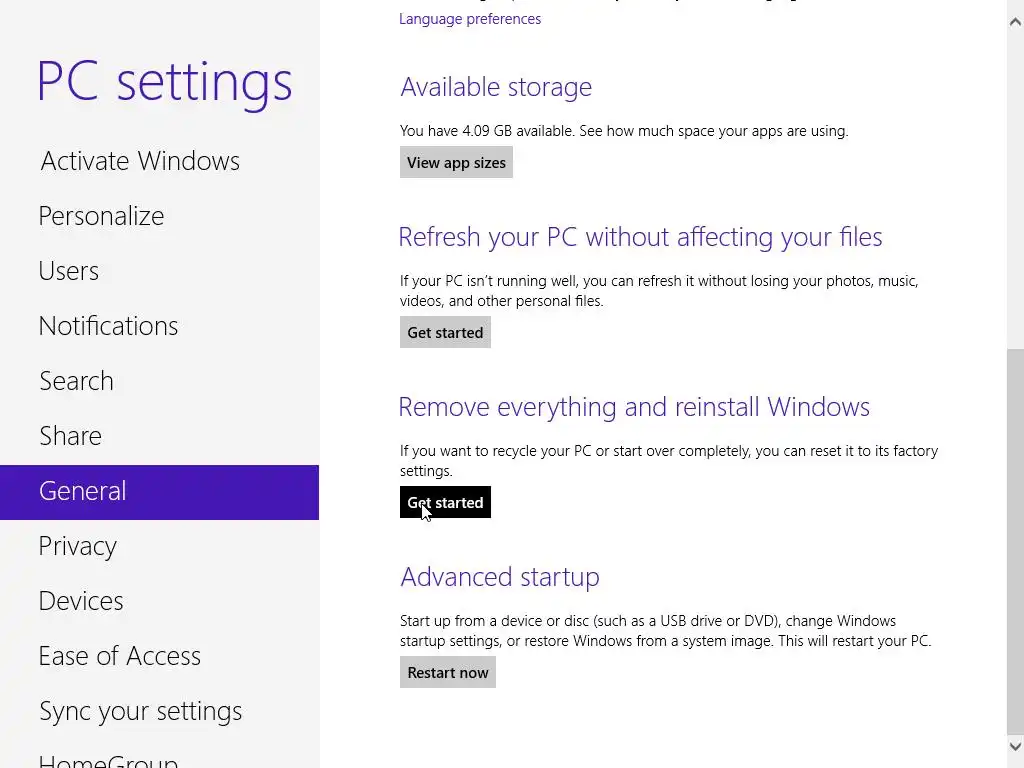1024x768 pixels.
Task: Click Get started under Remove everything
Action: (445, 502)
